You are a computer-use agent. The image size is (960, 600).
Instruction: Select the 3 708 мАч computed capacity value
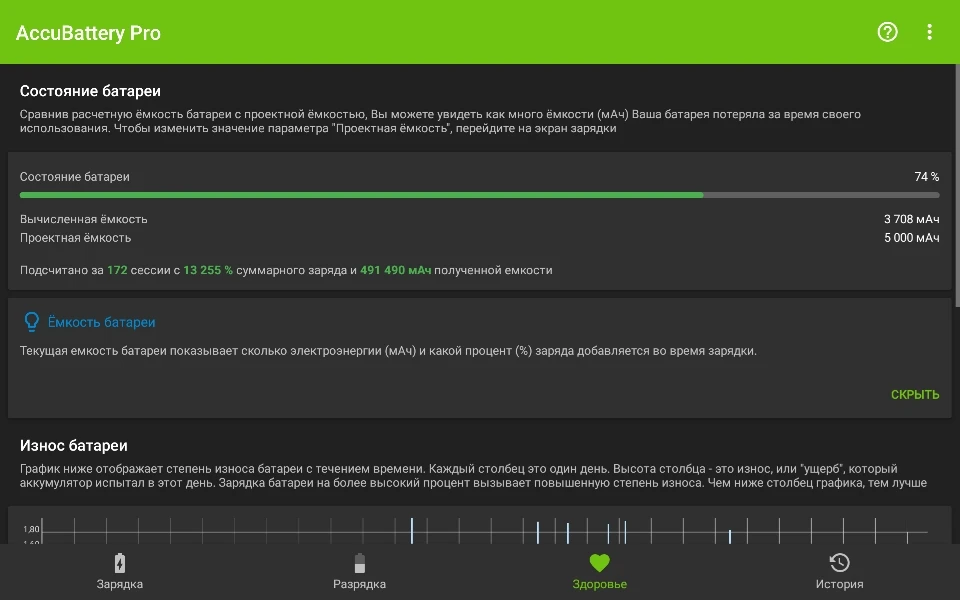click(x=912, y=219)
